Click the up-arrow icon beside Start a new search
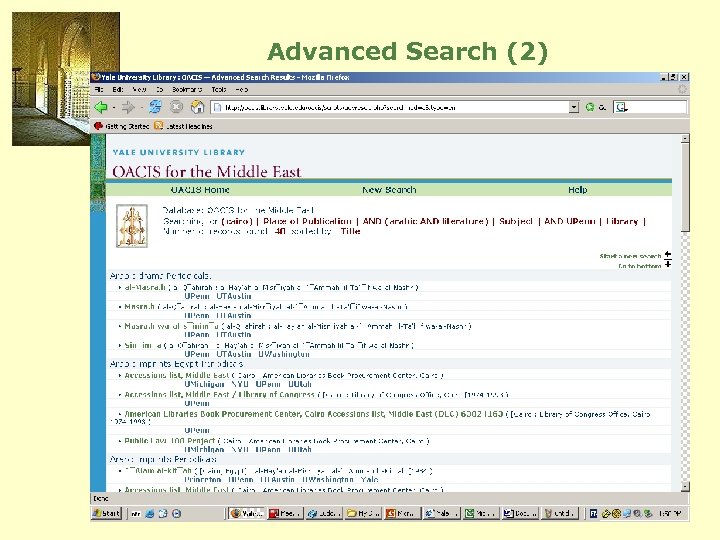The width and height of the screenshot is (720, 540). [x=668, y=255]
